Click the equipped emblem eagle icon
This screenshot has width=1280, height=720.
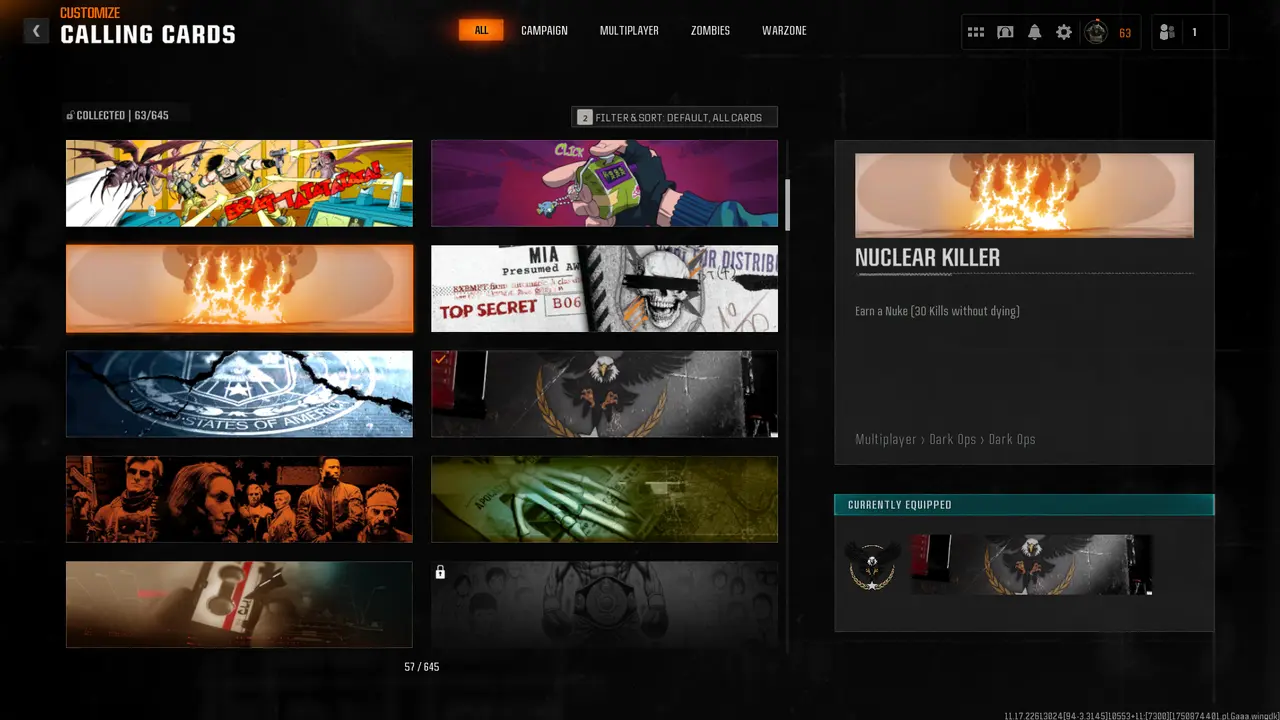[x=872, y=565]
